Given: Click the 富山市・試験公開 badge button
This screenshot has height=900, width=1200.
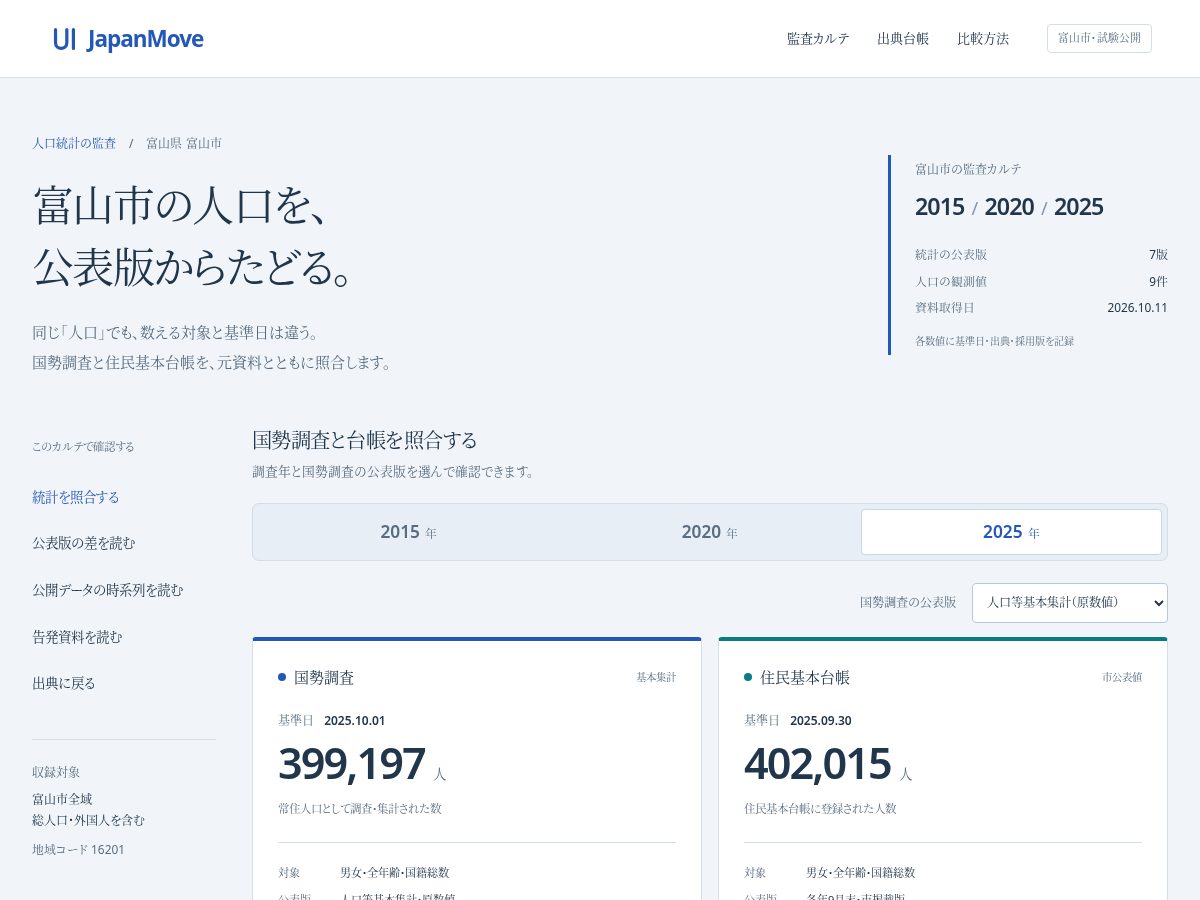Looking at the screenshot, I should click(1099, 38).
